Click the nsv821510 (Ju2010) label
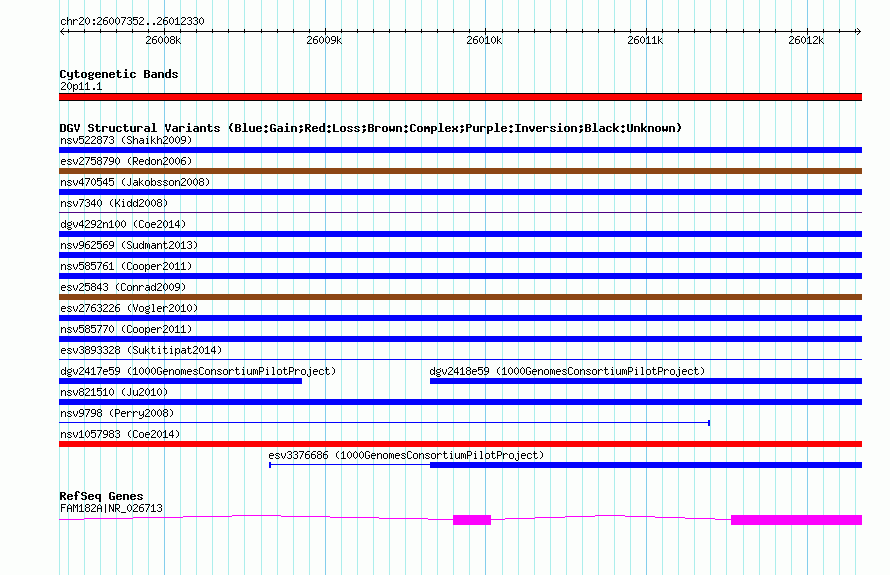The width and height of the screenshot is (890, 575). [x=114, y=392]
